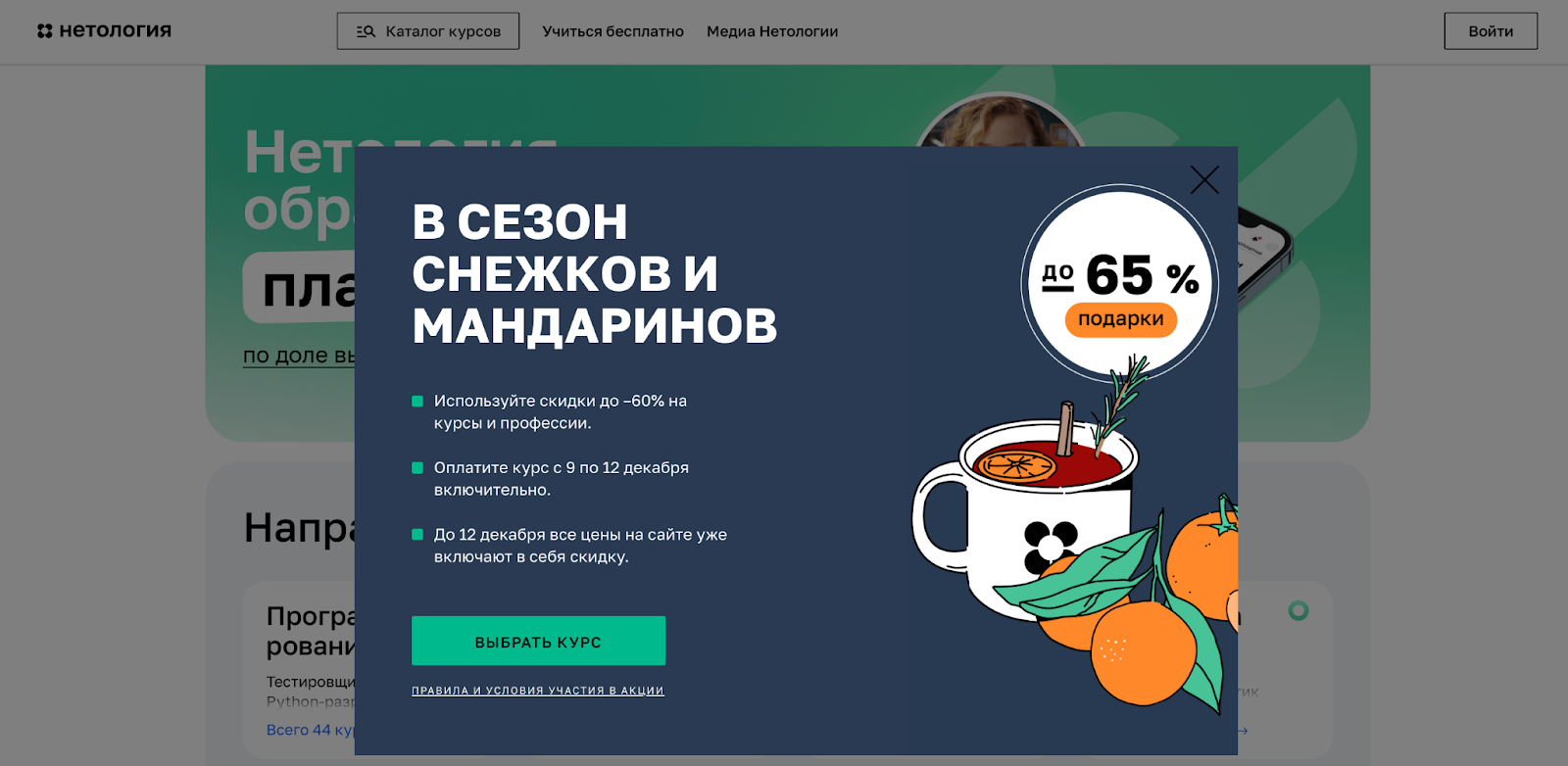The image size is (1568, 766).
Task: Click the green bullet beside Оплатите курс
Action: [x=417, y=467]
